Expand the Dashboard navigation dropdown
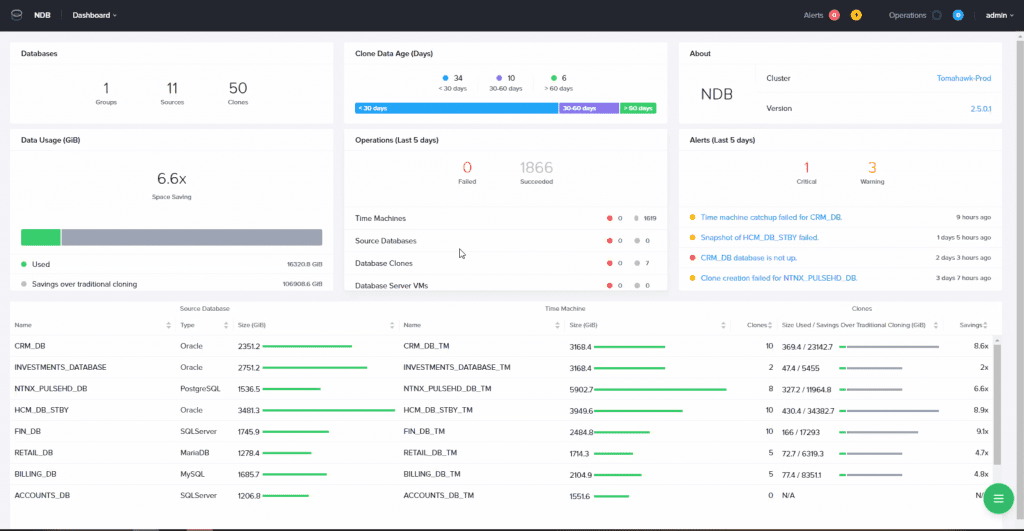 click(x=94, y=15)
